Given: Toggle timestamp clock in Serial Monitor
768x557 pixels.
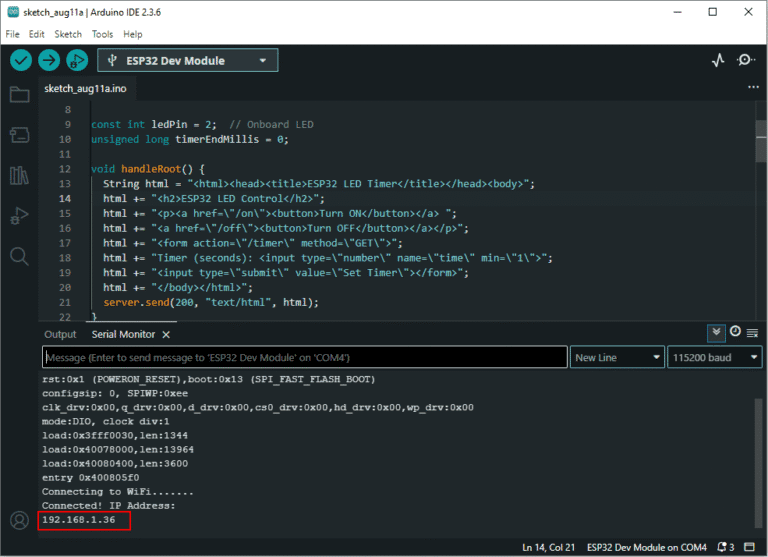Looking at the screenshot, I should coord(735,332).
